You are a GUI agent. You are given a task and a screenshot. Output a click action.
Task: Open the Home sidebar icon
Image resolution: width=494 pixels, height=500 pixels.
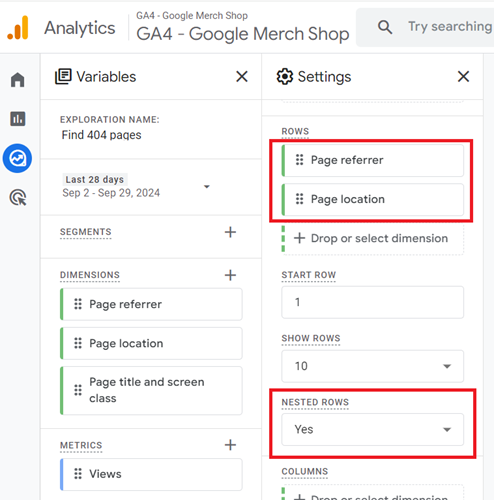18,80
